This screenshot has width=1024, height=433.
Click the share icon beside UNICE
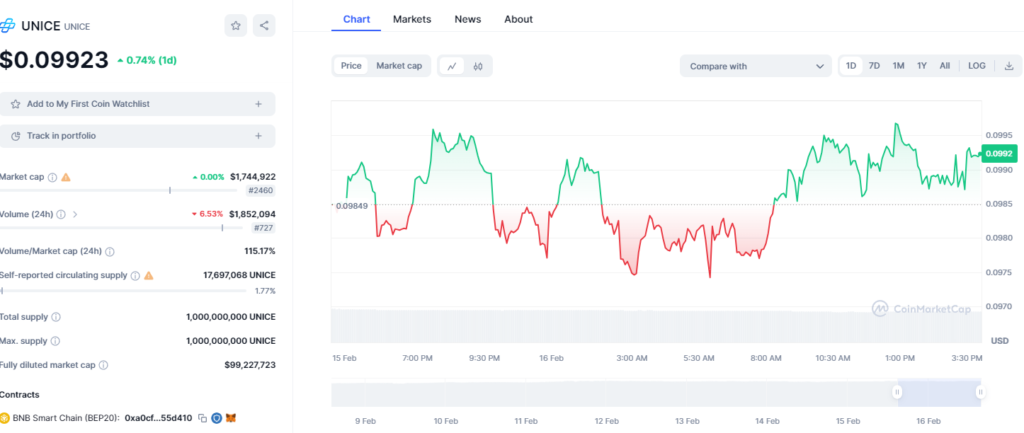[263, 26]
